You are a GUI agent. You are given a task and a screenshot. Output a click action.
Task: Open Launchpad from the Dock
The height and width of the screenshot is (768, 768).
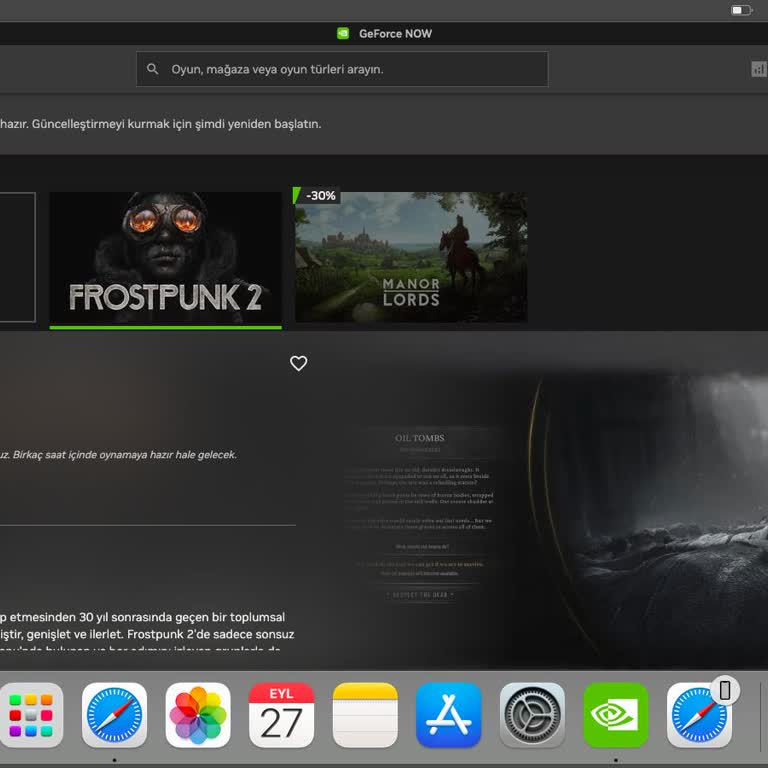[31, 715]
